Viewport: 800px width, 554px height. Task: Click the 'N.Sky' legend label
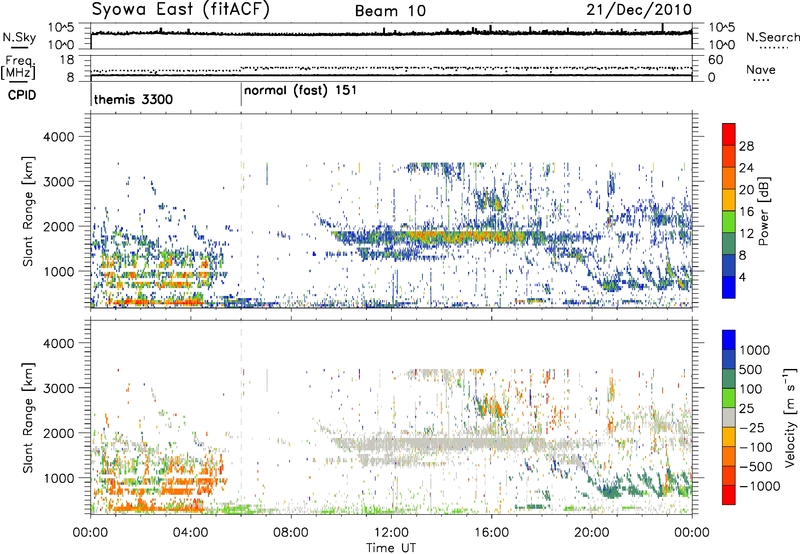pos(19,37)
